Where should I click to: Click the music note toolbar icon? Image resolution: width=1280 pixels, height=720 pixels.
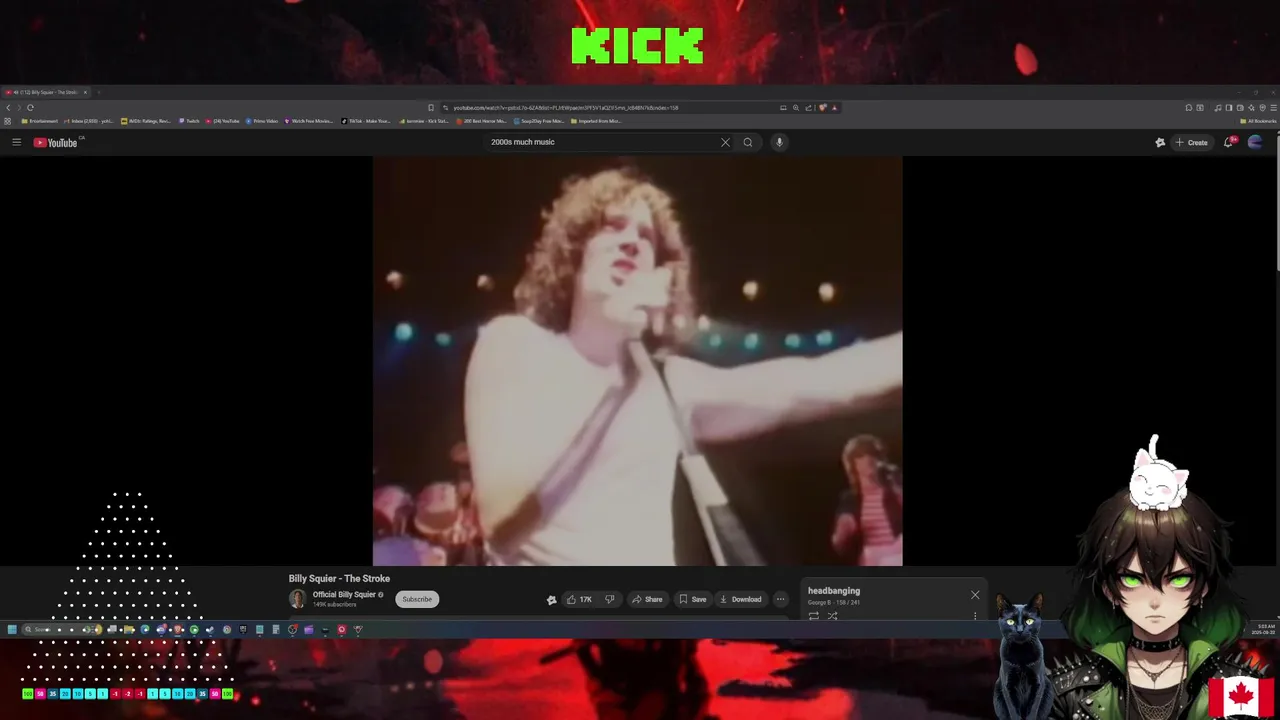1217,107
